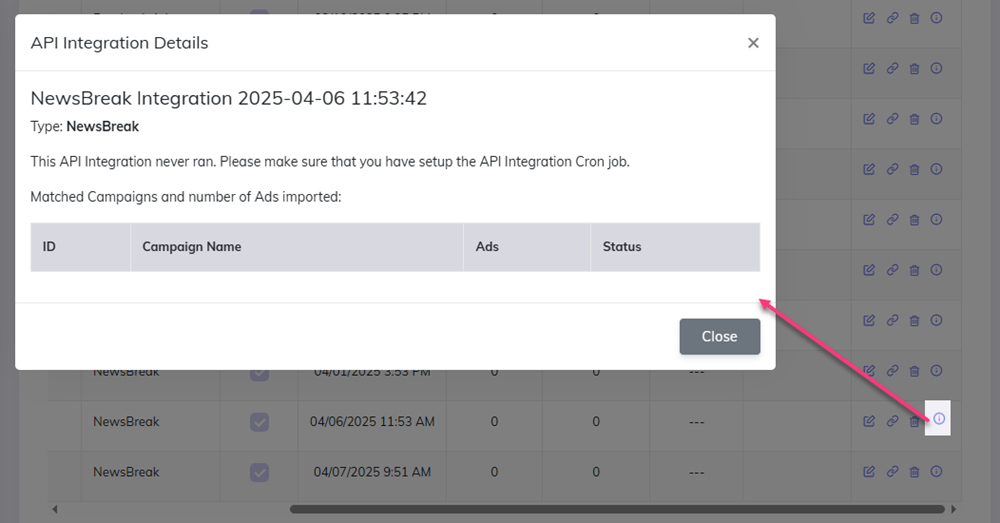Click the gray Close button

point(719,336)
